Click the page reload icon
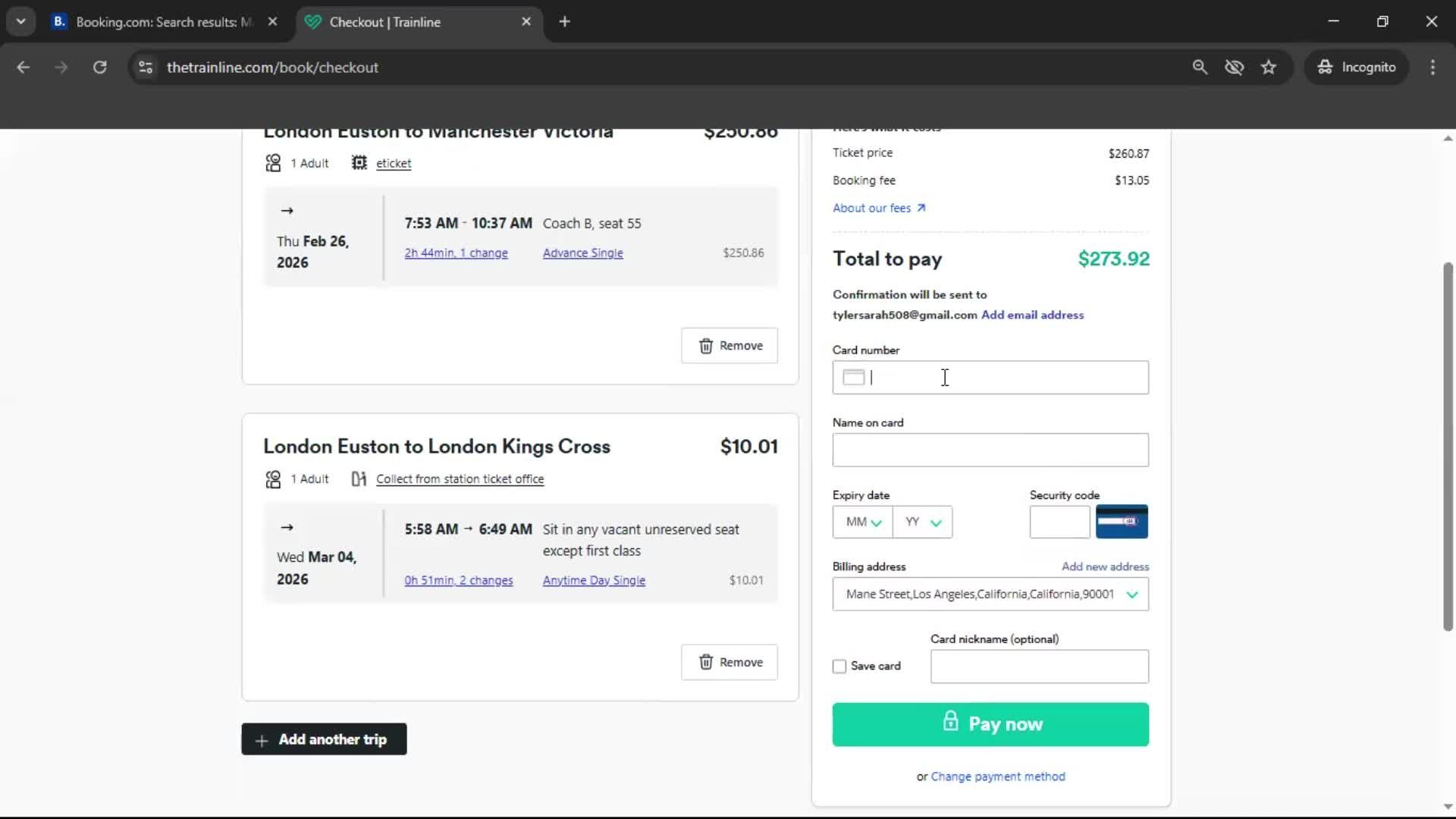 pos(99,67)
